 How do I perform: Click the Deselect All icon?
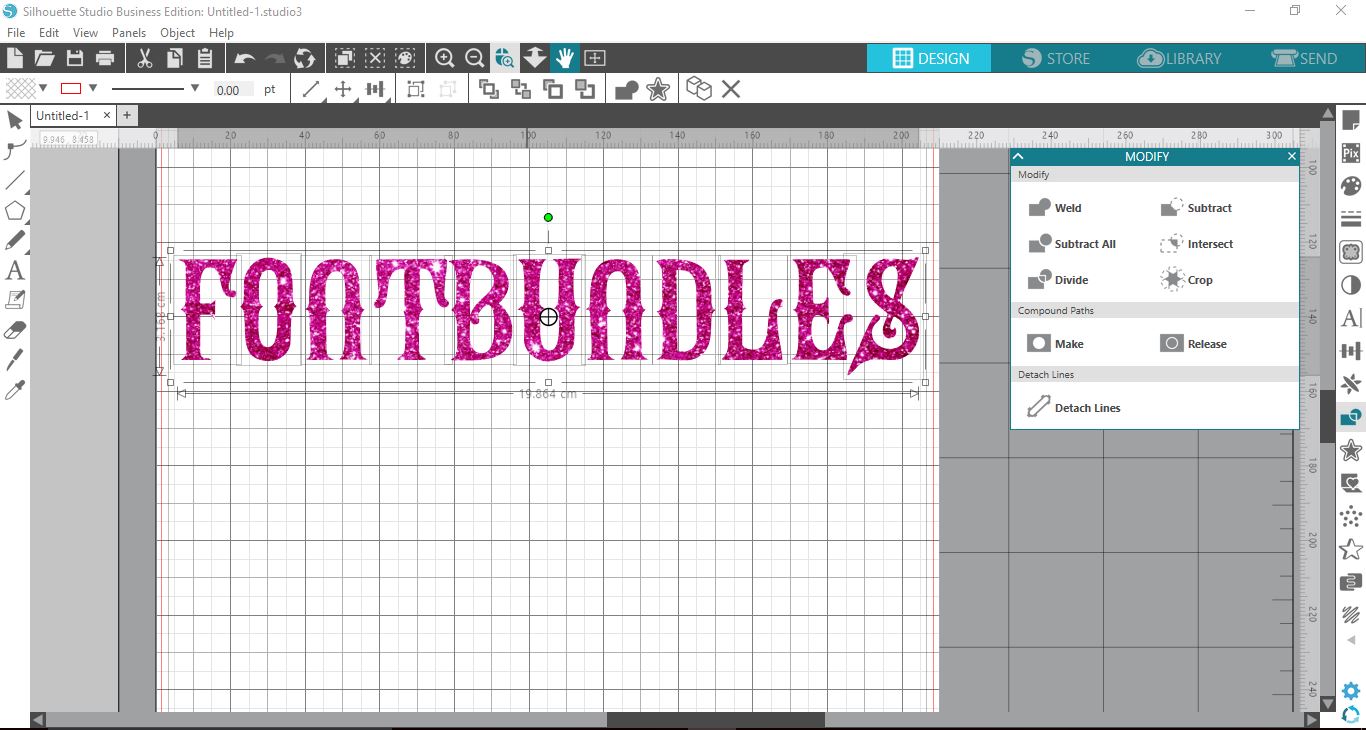pos(374,58)
